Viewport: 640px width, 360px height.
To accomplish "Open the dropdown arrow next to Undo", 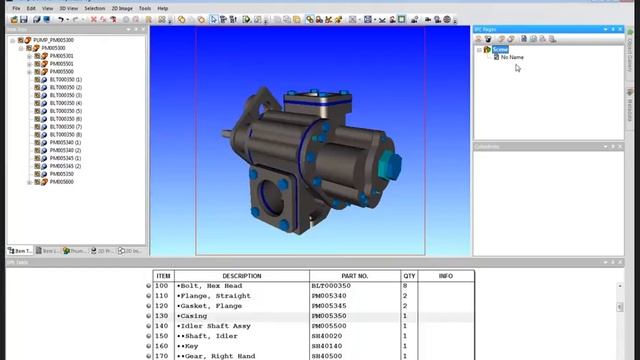I will 67,19.
